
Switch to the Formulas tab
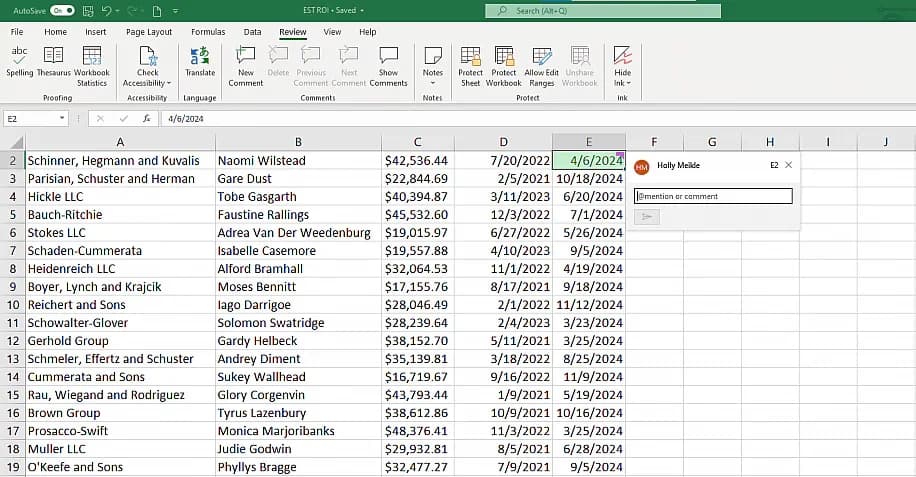(208, 32)
